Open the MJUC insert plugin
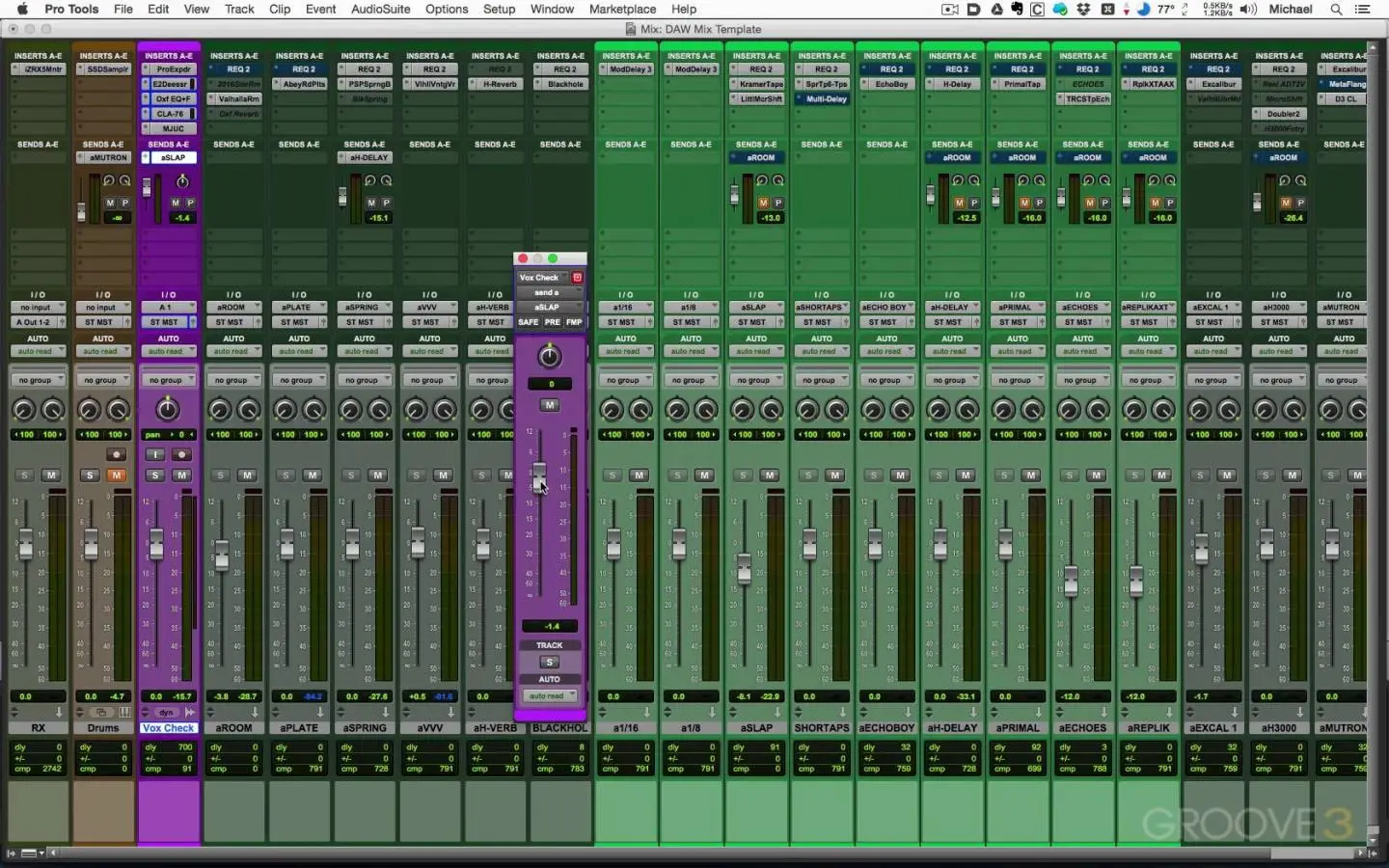The width and height of the screenshot is (1389, 868). click(174, 128)
